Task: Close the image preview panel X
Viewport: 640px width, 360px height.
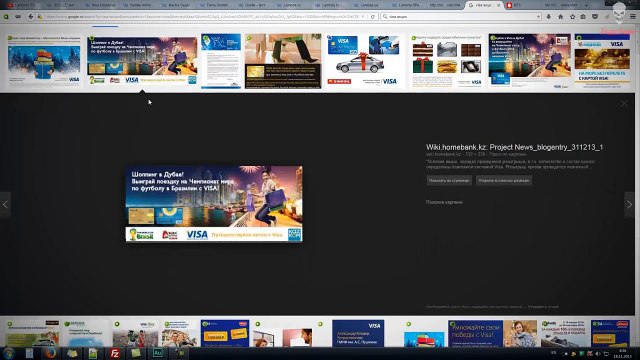Action: point(624,104)
